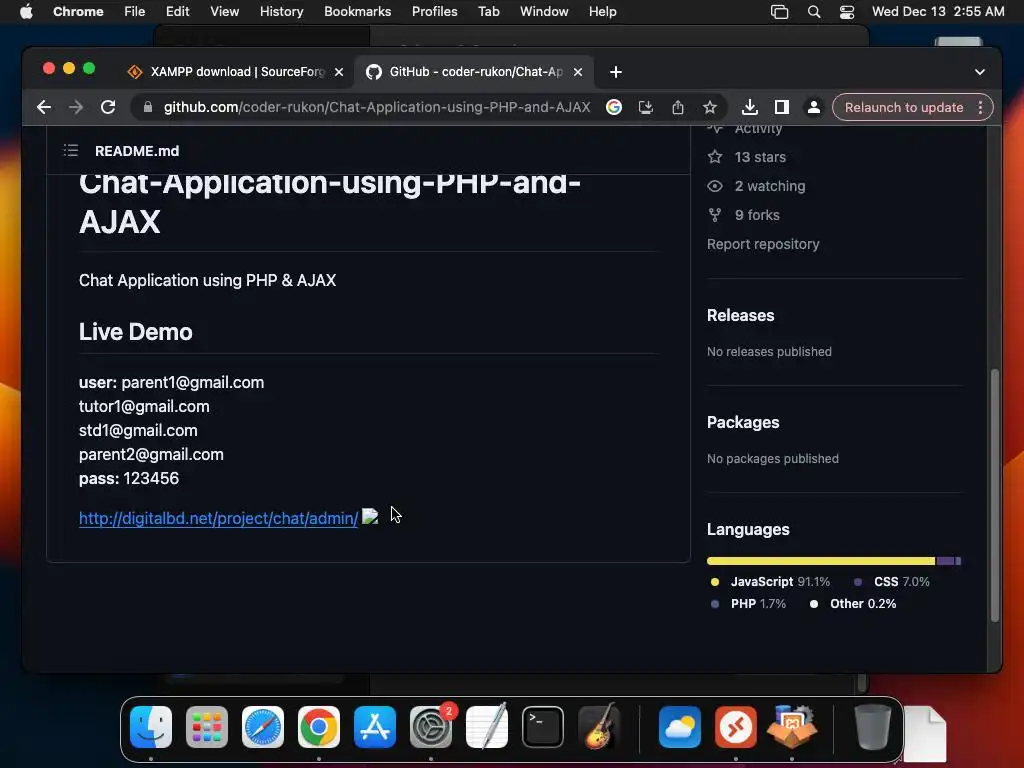The height and width of the screenshot is (768, 1024).
Task: Close the GitHub Chat-Application tab
Action: 578,72
